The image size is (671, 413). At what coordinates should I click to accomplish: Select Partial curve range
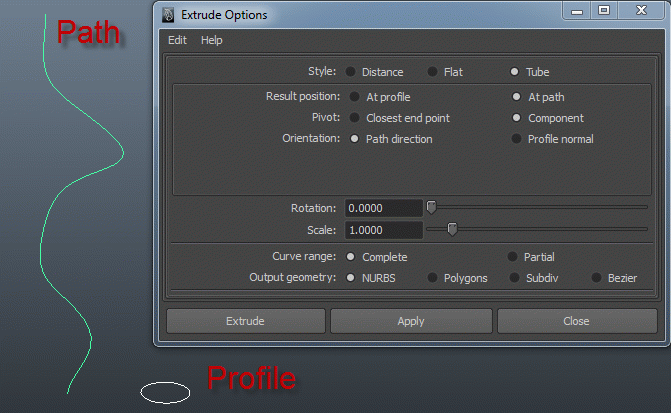pyautogui.click(x=513, y=257)
